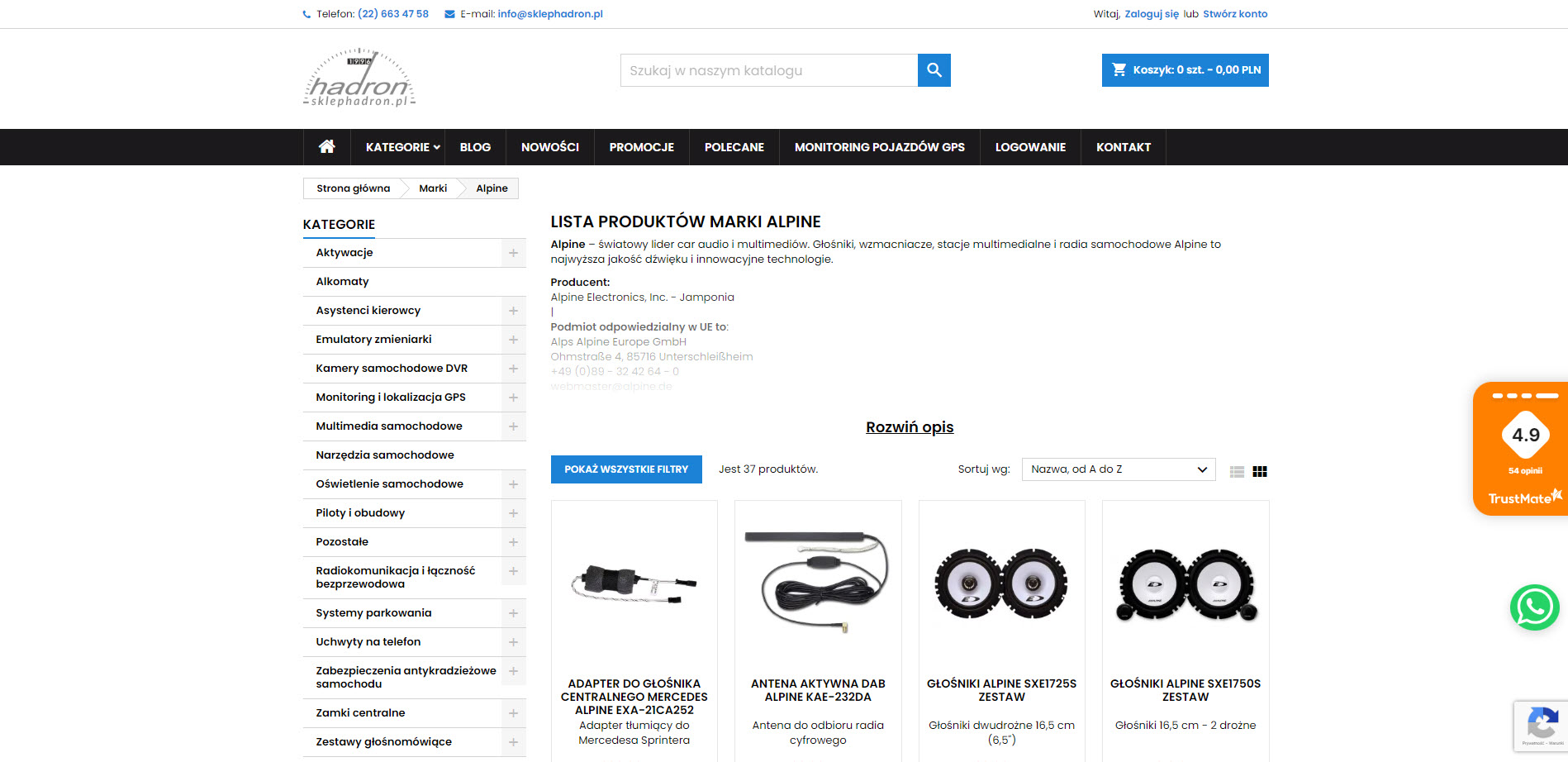Open the sort order dropdown

coord(1118,469)
